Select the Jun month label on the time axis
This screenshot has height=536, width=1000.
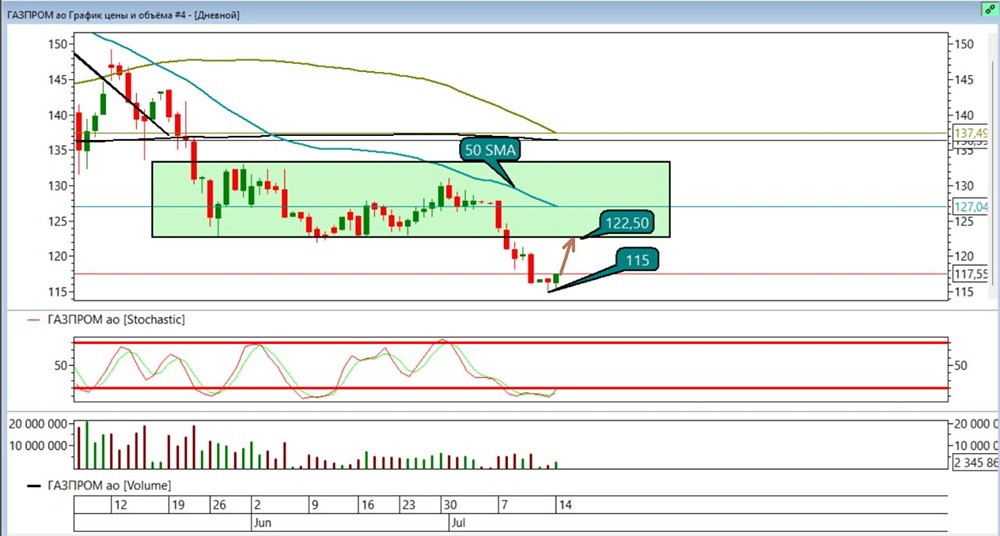click(262, 521)
